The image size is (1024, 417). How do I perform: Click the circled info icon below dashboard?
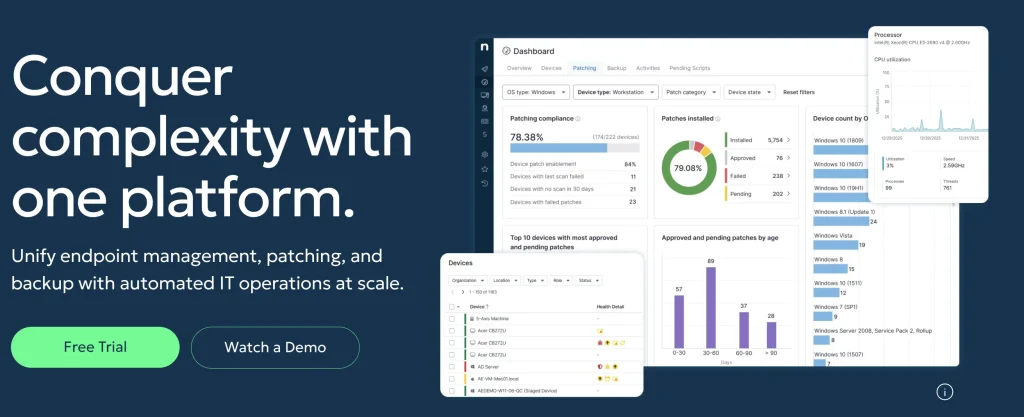(944, 392)
